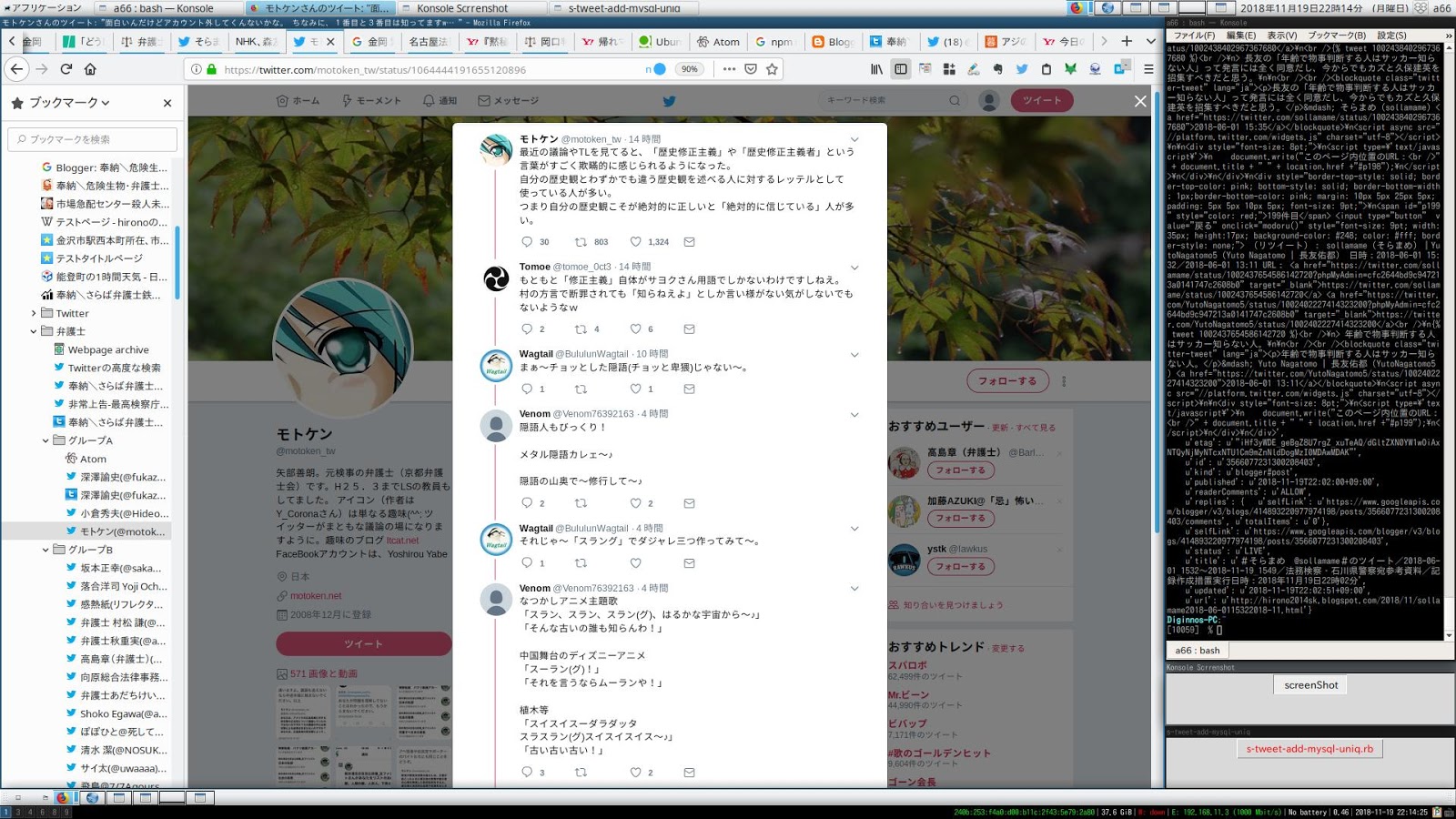The image size is (1456, 819).
Task: Close the tweet overlay with X
Action: [1140, 101]
